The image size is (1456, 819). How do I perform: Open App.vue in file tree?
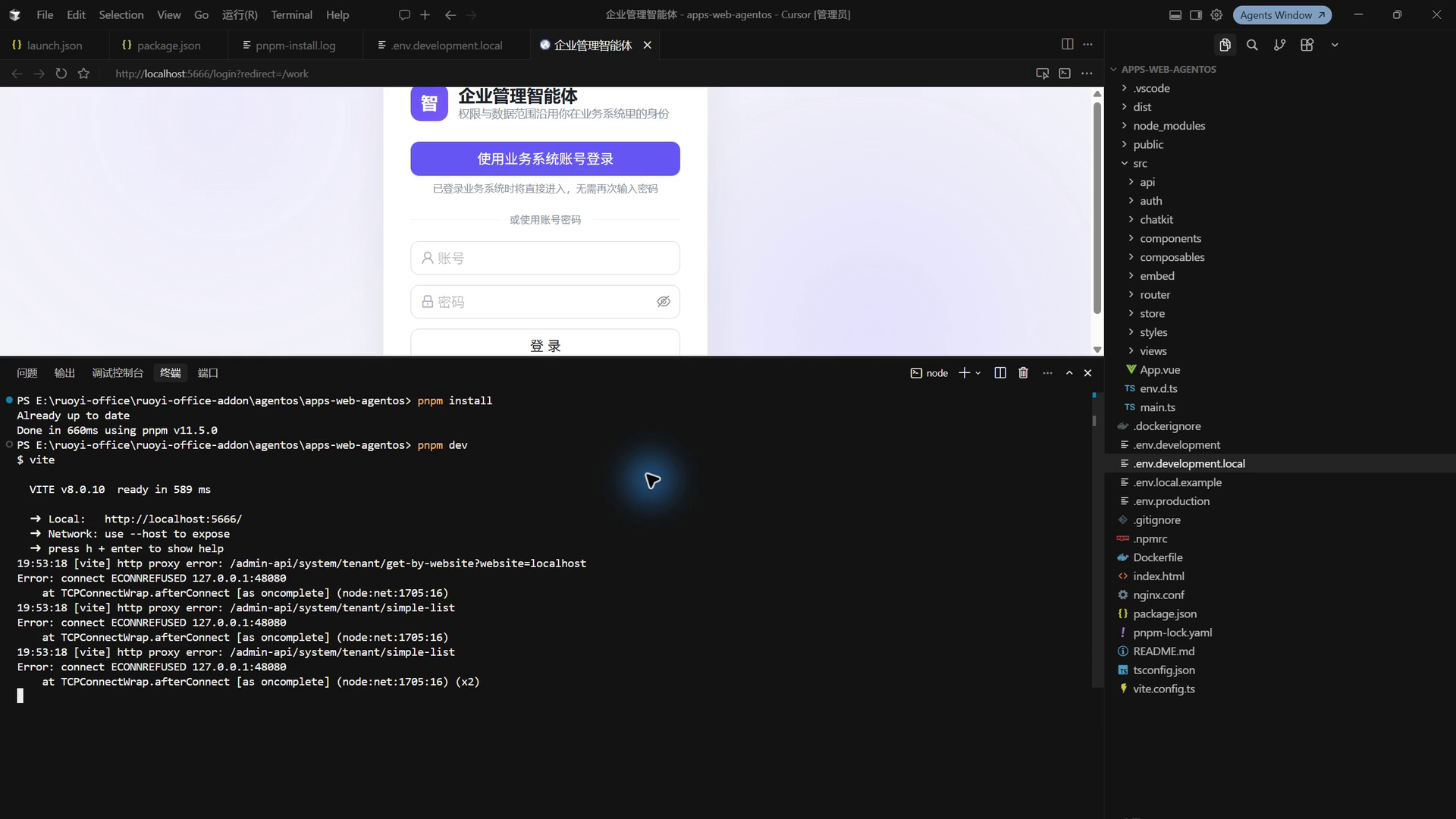pos(1159,369)
